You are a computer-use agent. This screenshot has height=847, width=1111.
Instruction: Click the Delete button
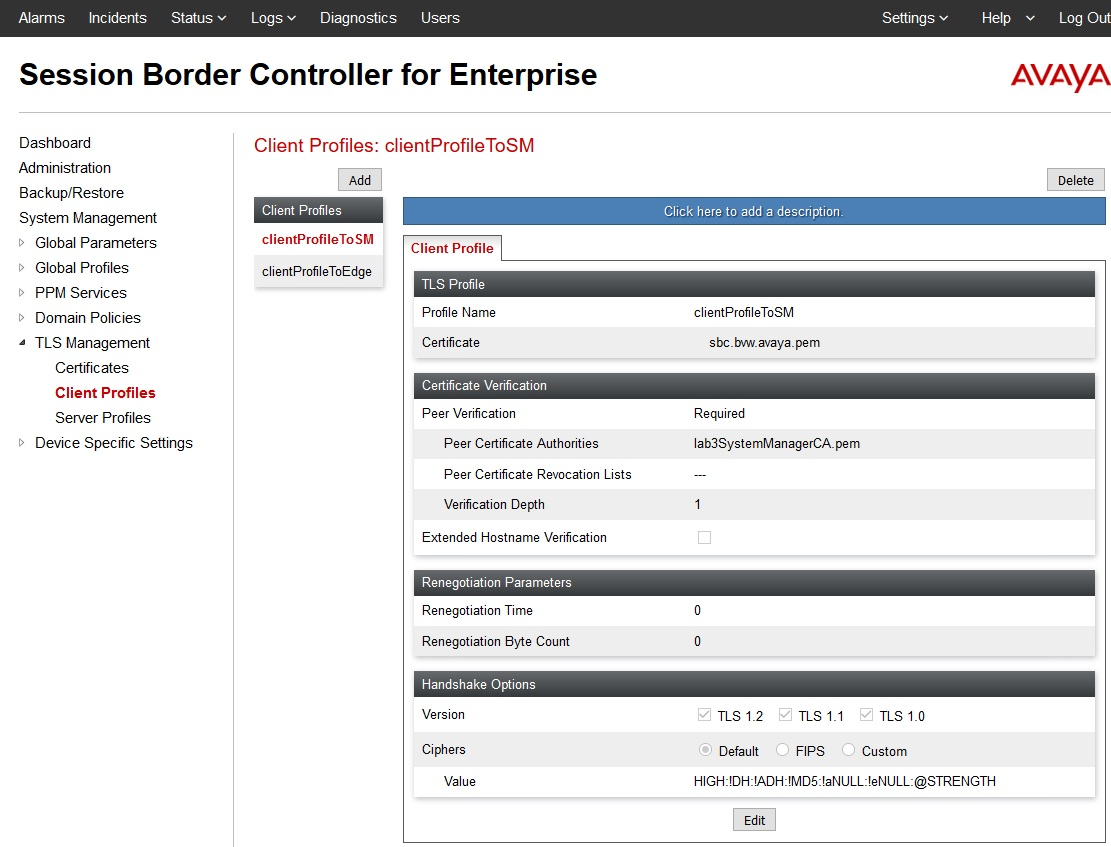click(x=1076, y=180)
